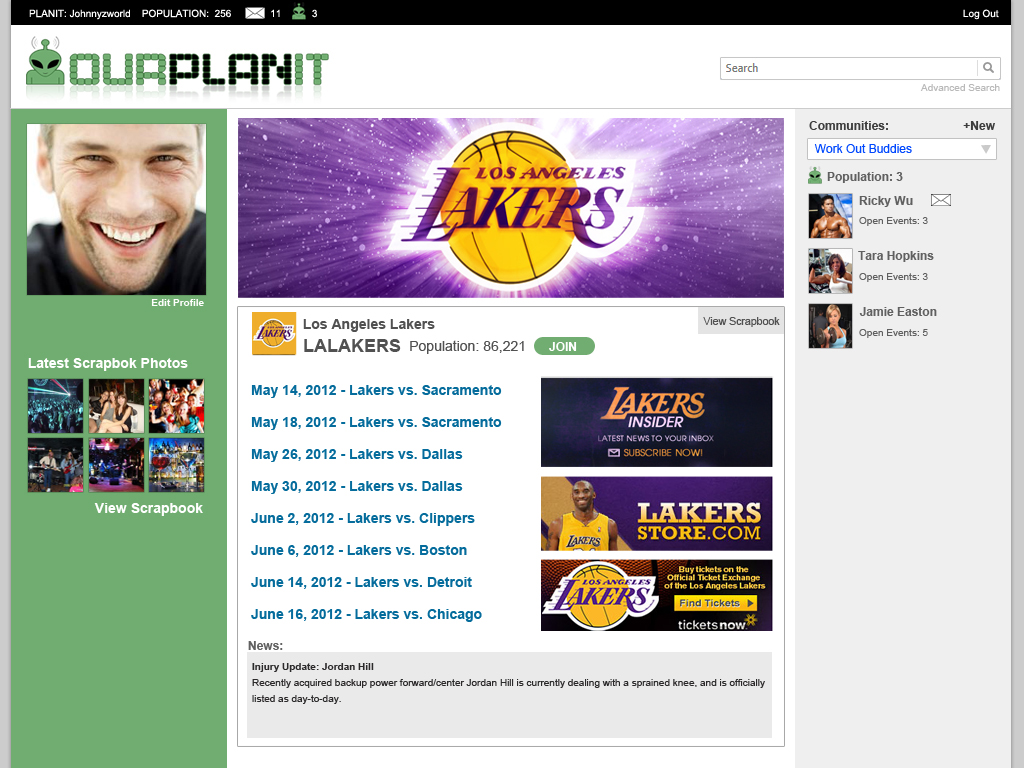Click the Lakers Store banner
This screenshot has width=1024, height=768.
click(656, 513)
